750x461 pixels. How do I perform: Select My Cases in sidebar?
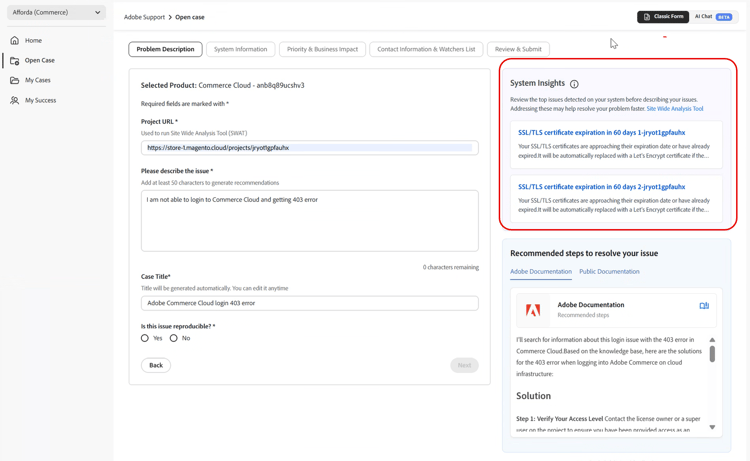tap(37, 80)
